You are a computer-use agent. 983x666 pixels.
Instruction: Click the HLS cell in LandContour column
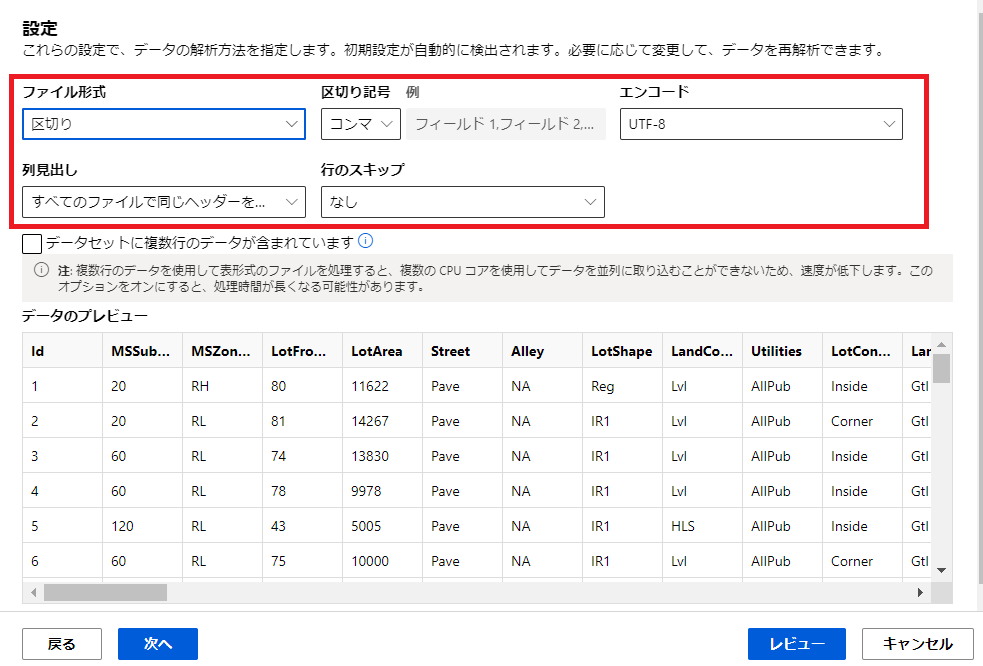(x=702, y=526)
